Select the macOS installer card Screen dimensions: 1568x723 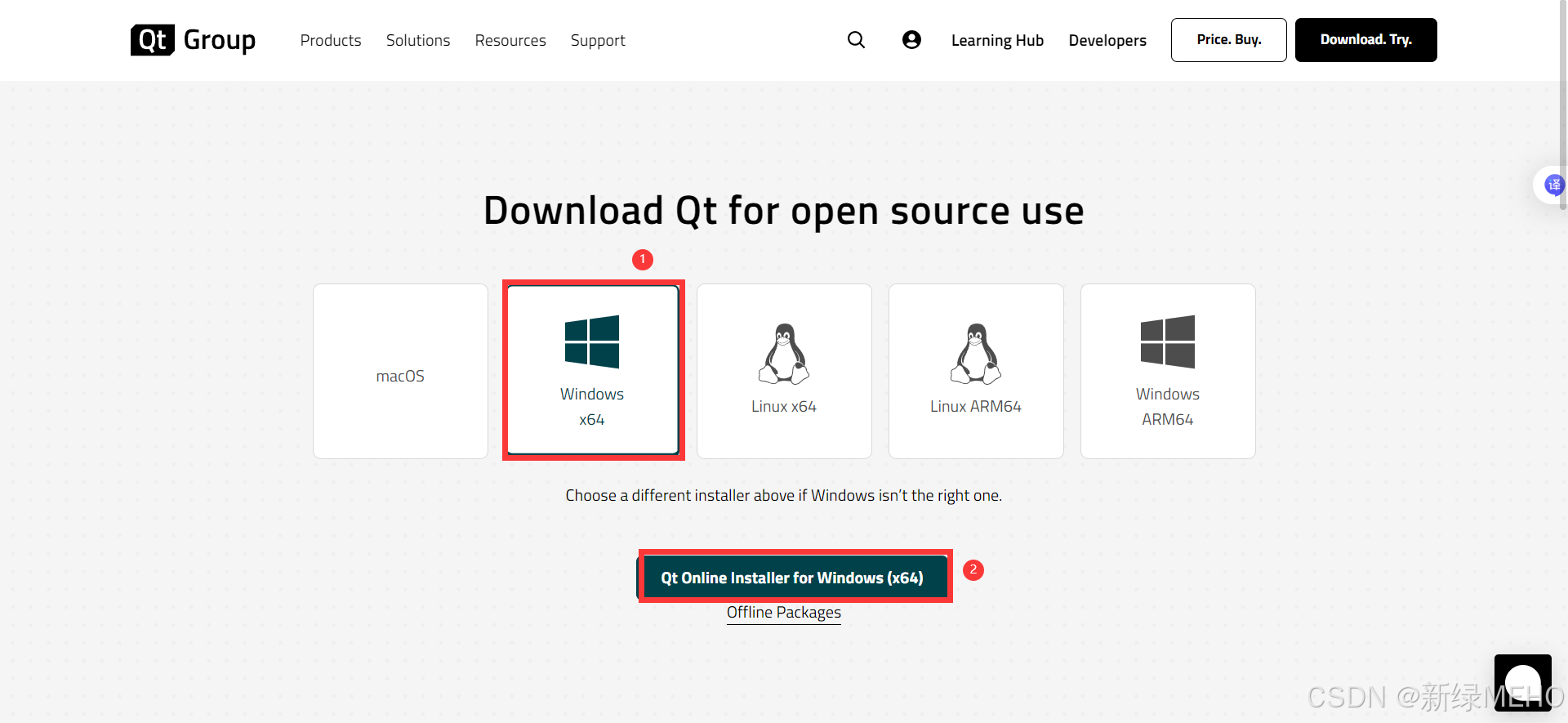pyautogui.click(x=400, y=371)
